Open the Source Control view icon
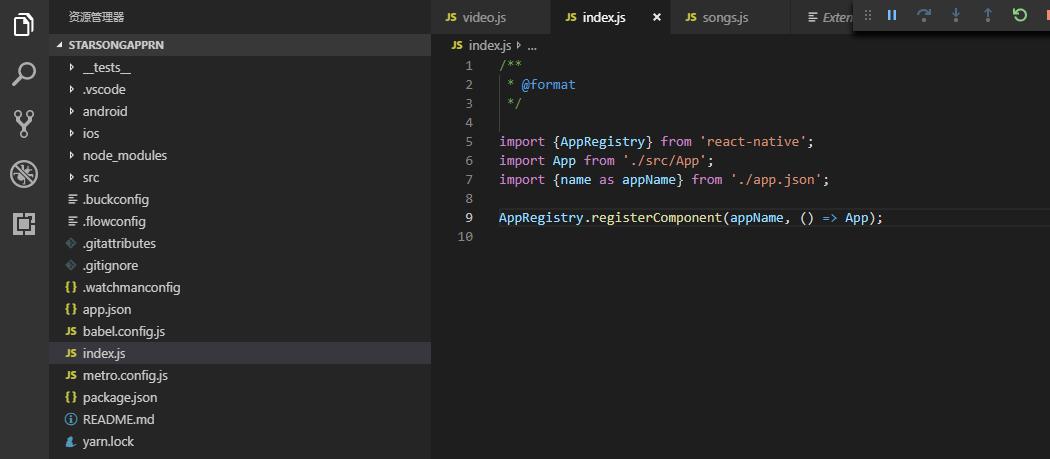Screen dimensions: 1050x459 [x=24, y=124]
